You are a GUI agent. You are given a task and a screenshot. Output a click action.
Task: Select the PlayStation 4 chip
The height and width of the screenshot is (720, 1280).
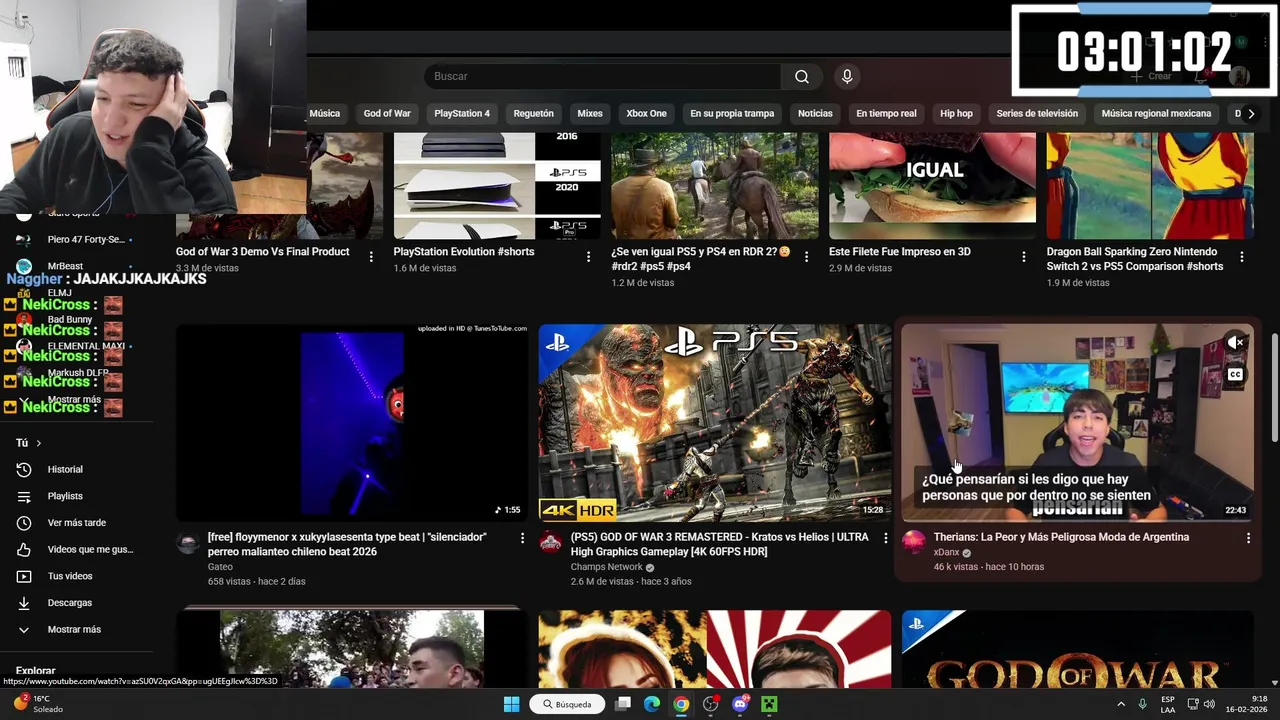pos(462,114)
